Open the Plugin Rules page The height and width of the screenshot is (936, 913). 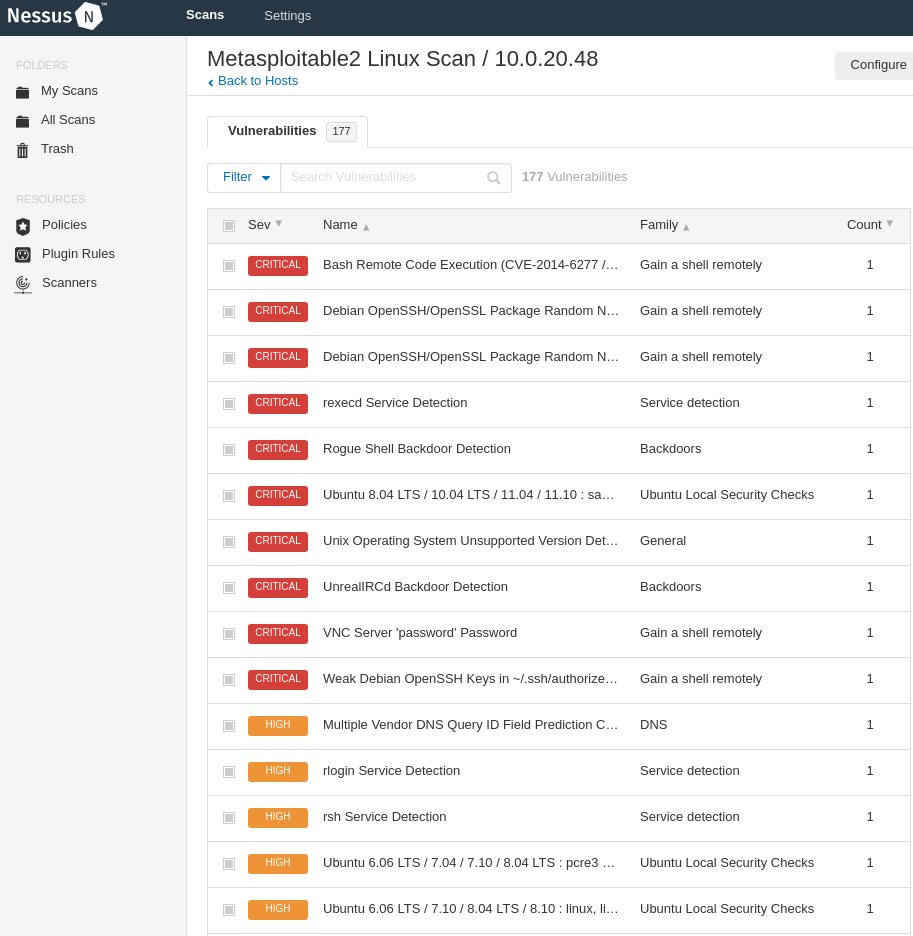point(78,254)
